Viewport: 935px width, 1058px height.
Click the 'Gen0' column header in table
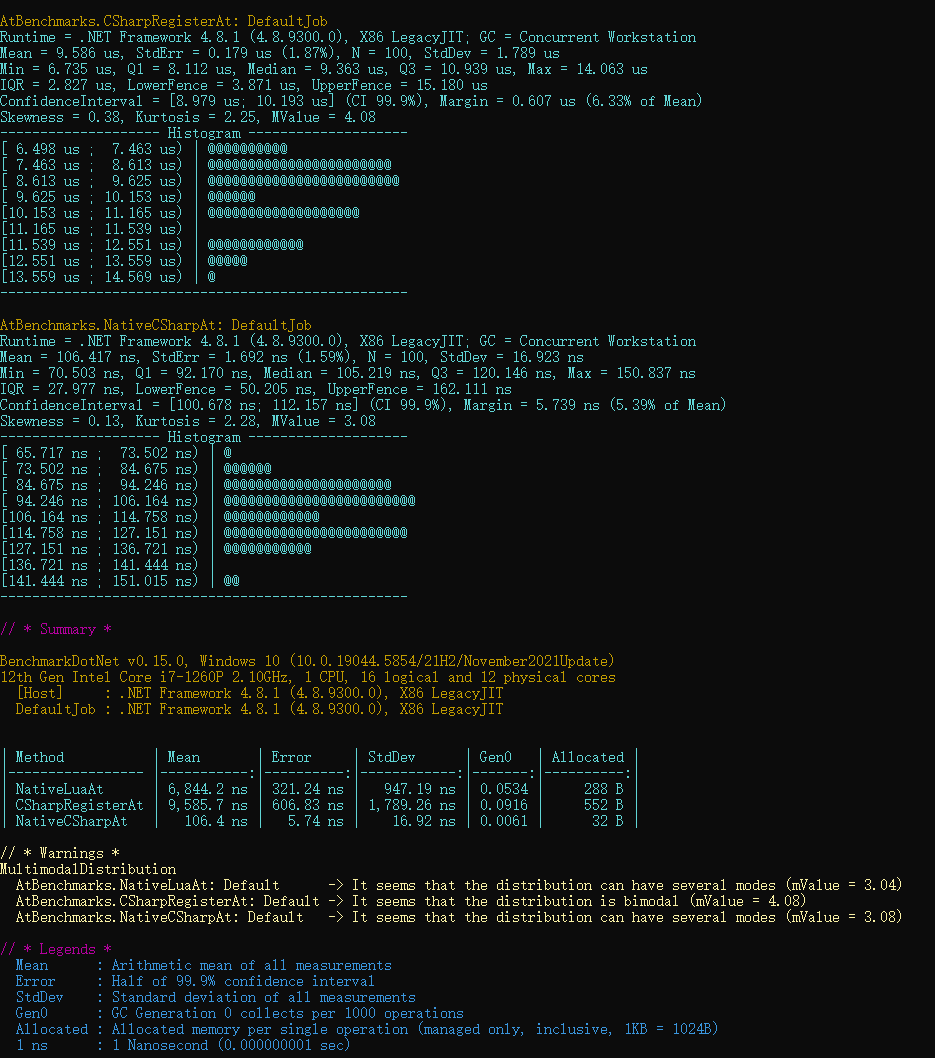[x=496, y=758]
